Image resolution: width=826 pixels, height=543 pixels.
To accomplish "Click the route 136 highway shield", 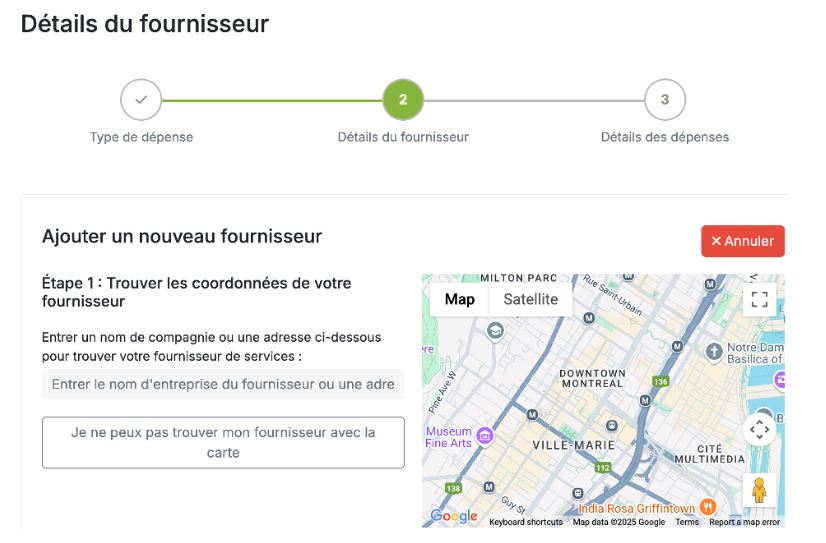I will pyautogui.click(x=661, y=381).
